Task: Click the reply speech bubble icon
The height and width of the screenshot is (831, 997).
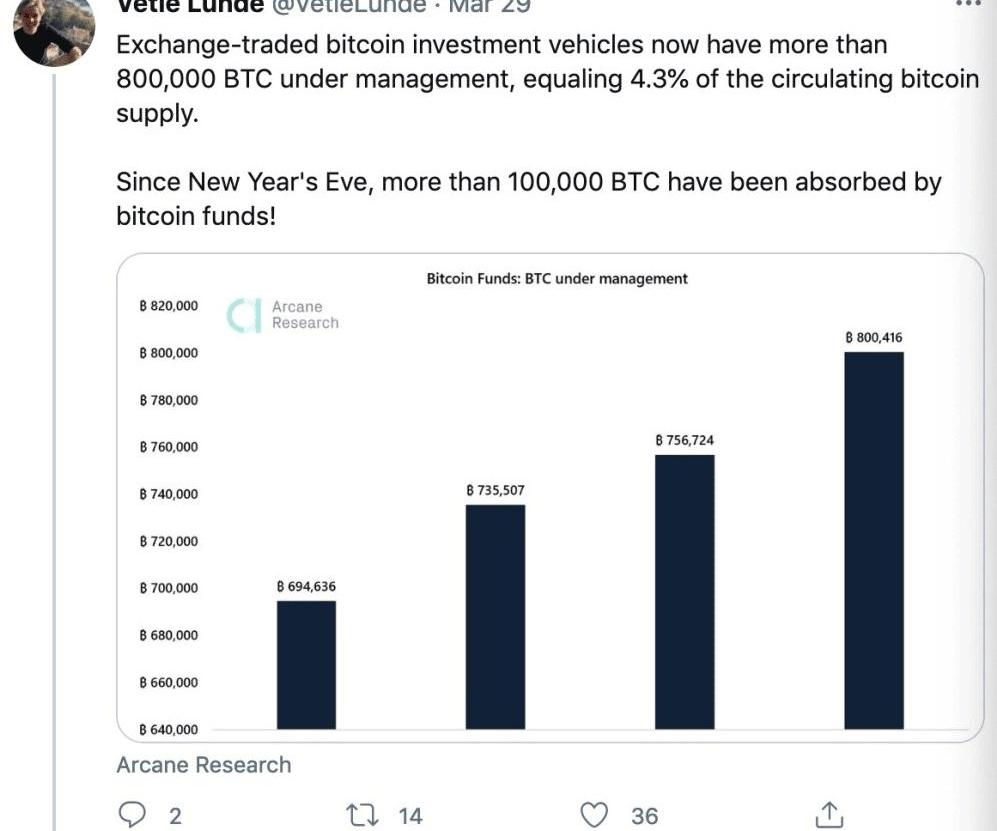Action: coord(133,815)
